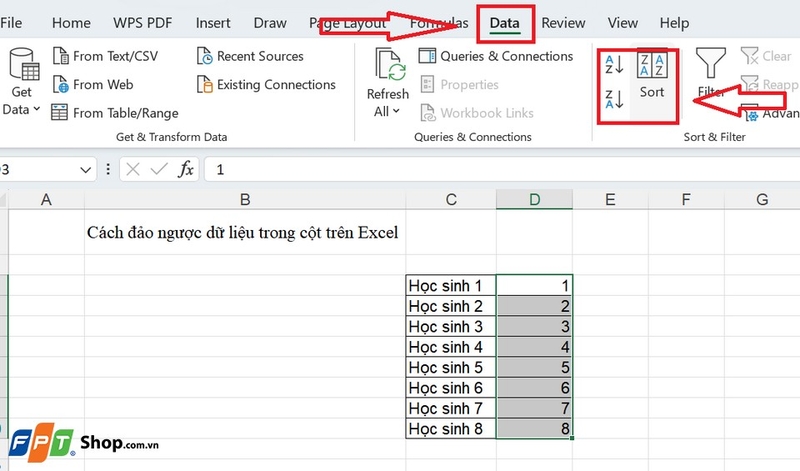Open Existing Connections

pyautogui.click(x=266, y=84)
